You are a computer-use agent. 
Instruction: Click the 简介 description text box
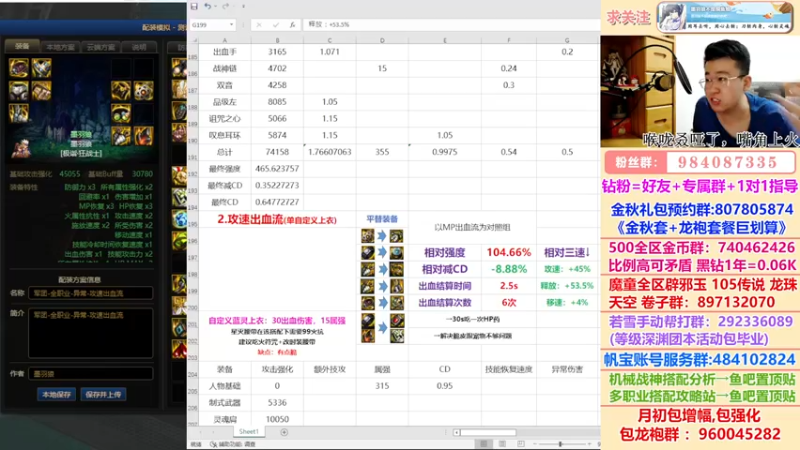(x=91, y=333)
